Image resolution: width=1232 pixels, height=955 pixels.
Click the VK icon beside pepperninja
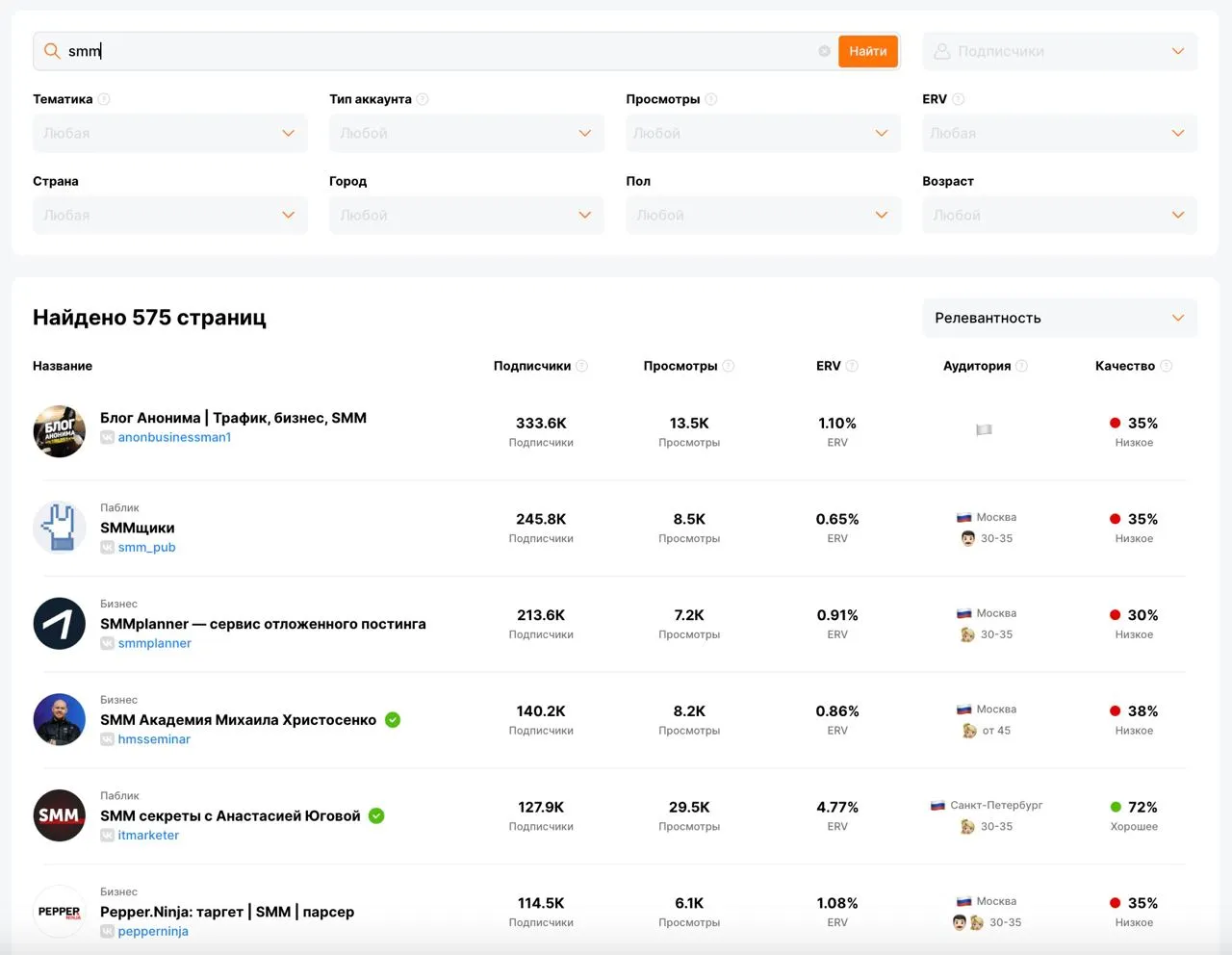pyautogui.click(x=108, y=931)
